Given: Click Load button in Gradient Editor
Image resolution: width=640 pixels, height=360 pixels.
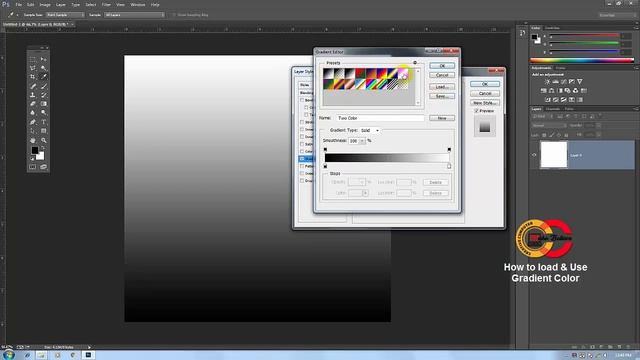Looking at the screenshot, I should click(442, 87).
